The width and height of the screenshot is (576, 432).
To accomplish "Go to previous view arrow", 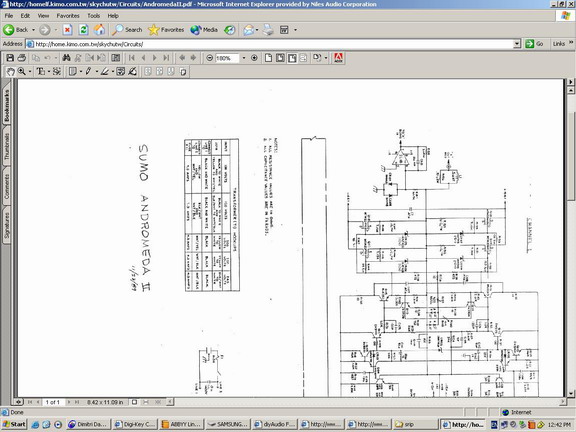I will tap(182, 58).
